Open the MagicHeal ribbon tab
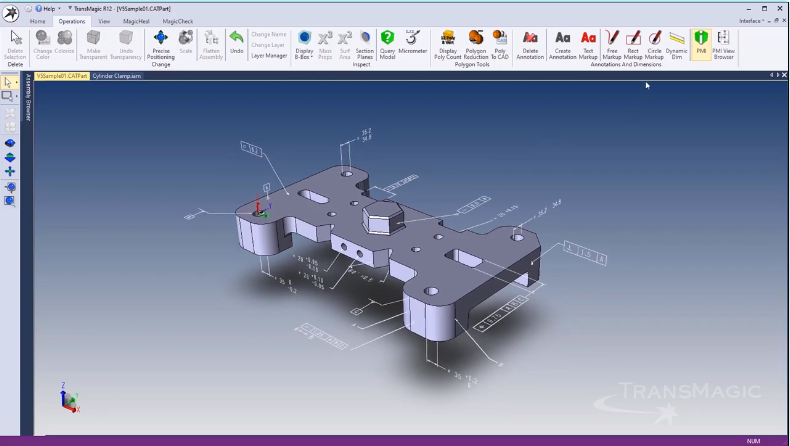The width and height of the screenshot is (790, 446). [136, 21]
